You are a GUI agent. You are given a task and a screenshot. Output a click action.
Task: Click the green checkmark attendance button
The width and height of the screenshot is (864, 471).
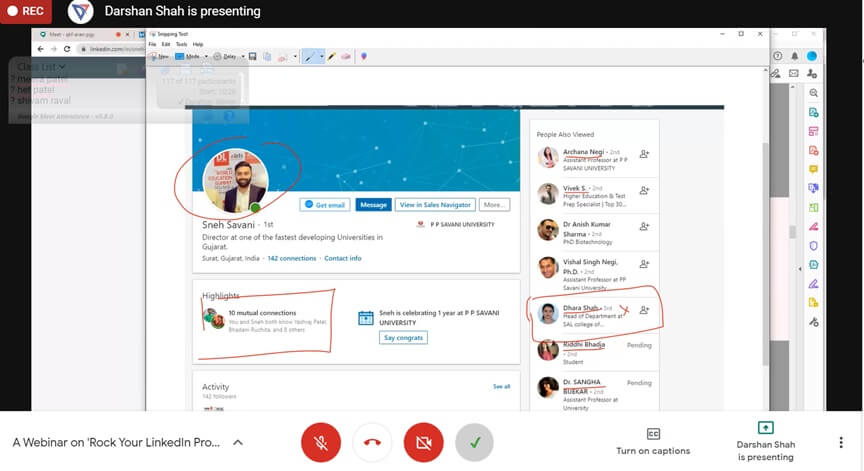(x=474, y=442)
